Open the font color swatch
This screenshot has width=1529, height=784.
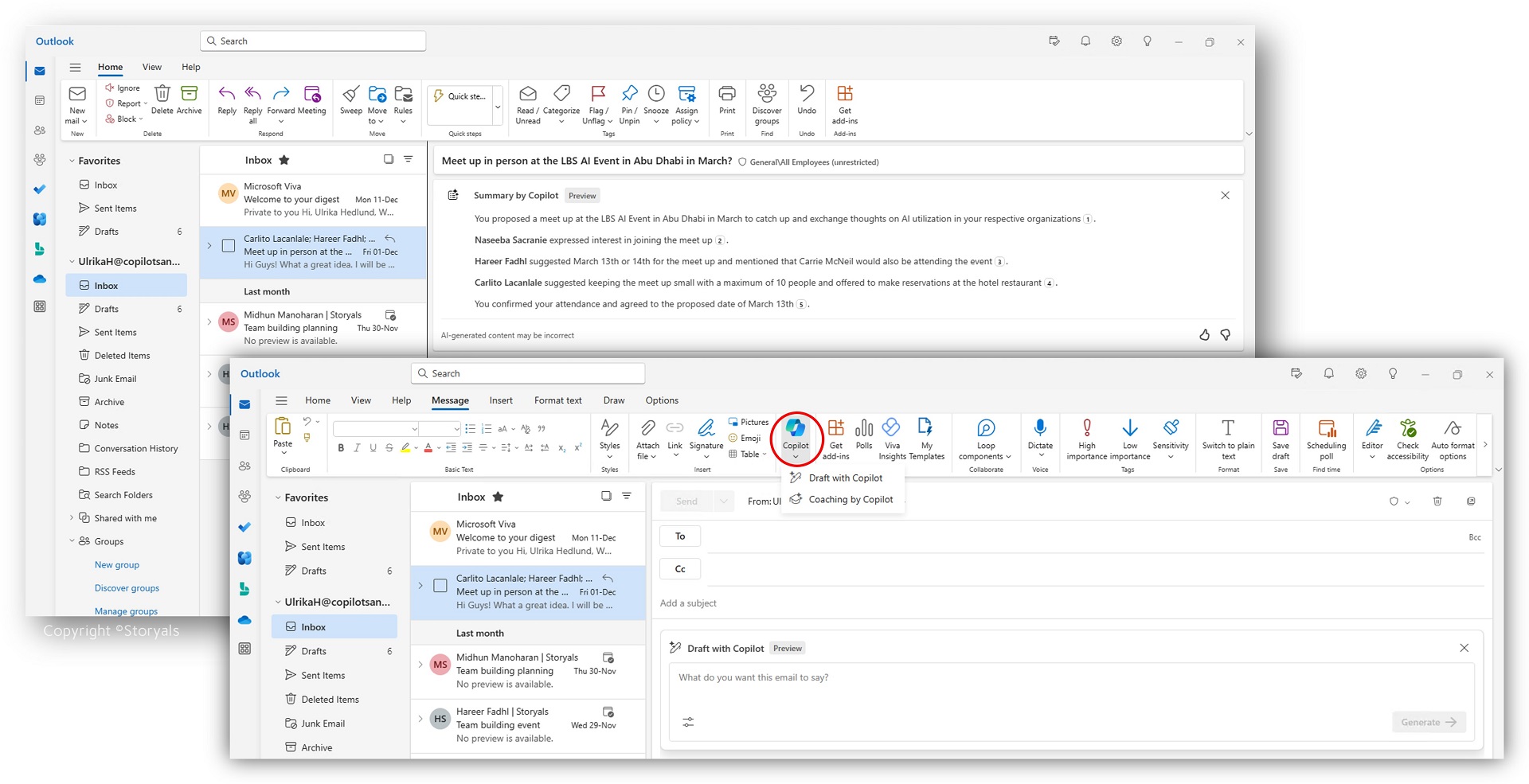point(430,448)
